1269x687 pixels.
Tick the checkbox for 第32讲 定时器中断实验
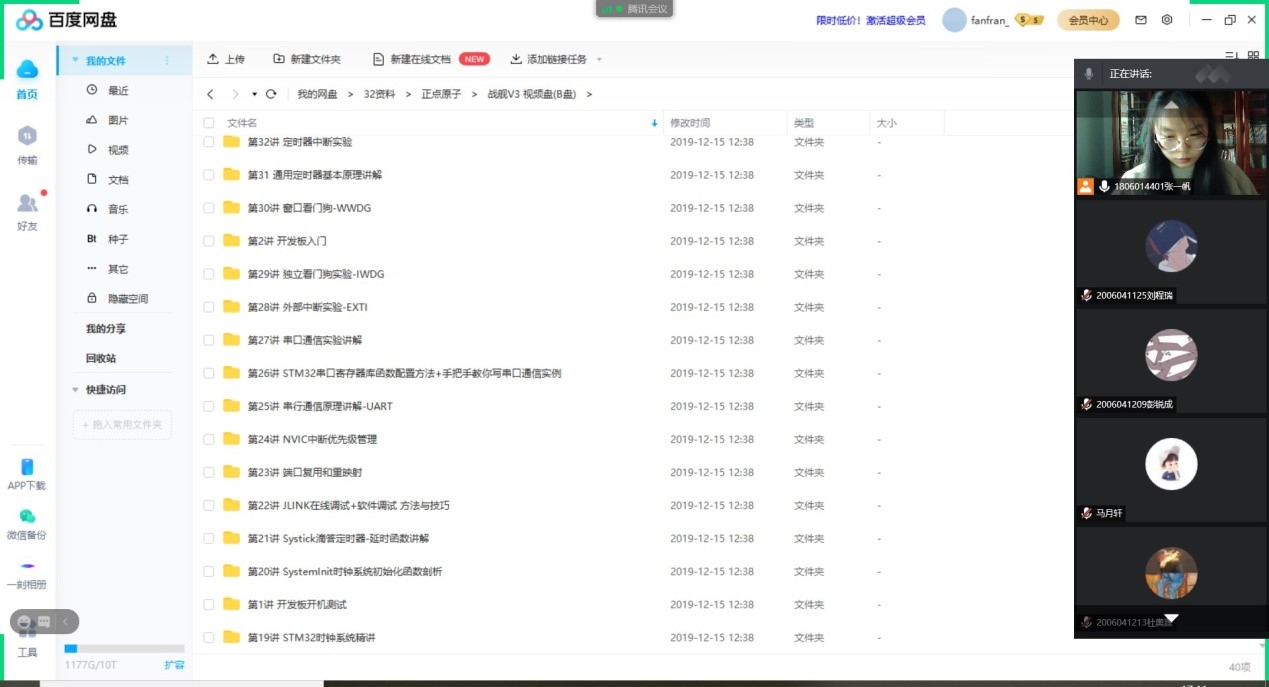(x=209, y=141)
